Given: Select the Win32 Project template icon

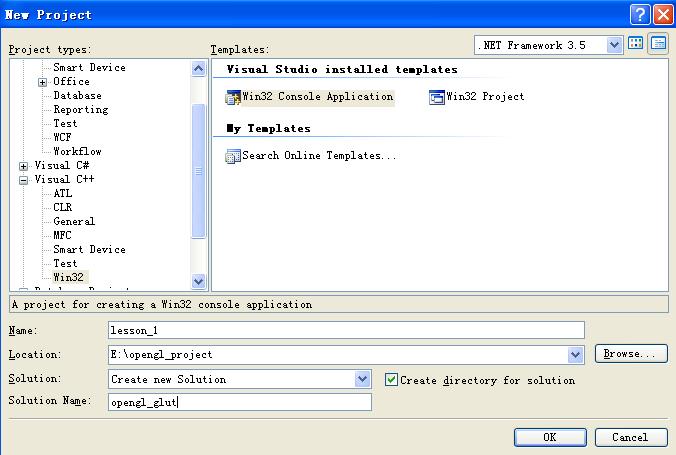Looking at the screenshot, I should tap(437, 97).
